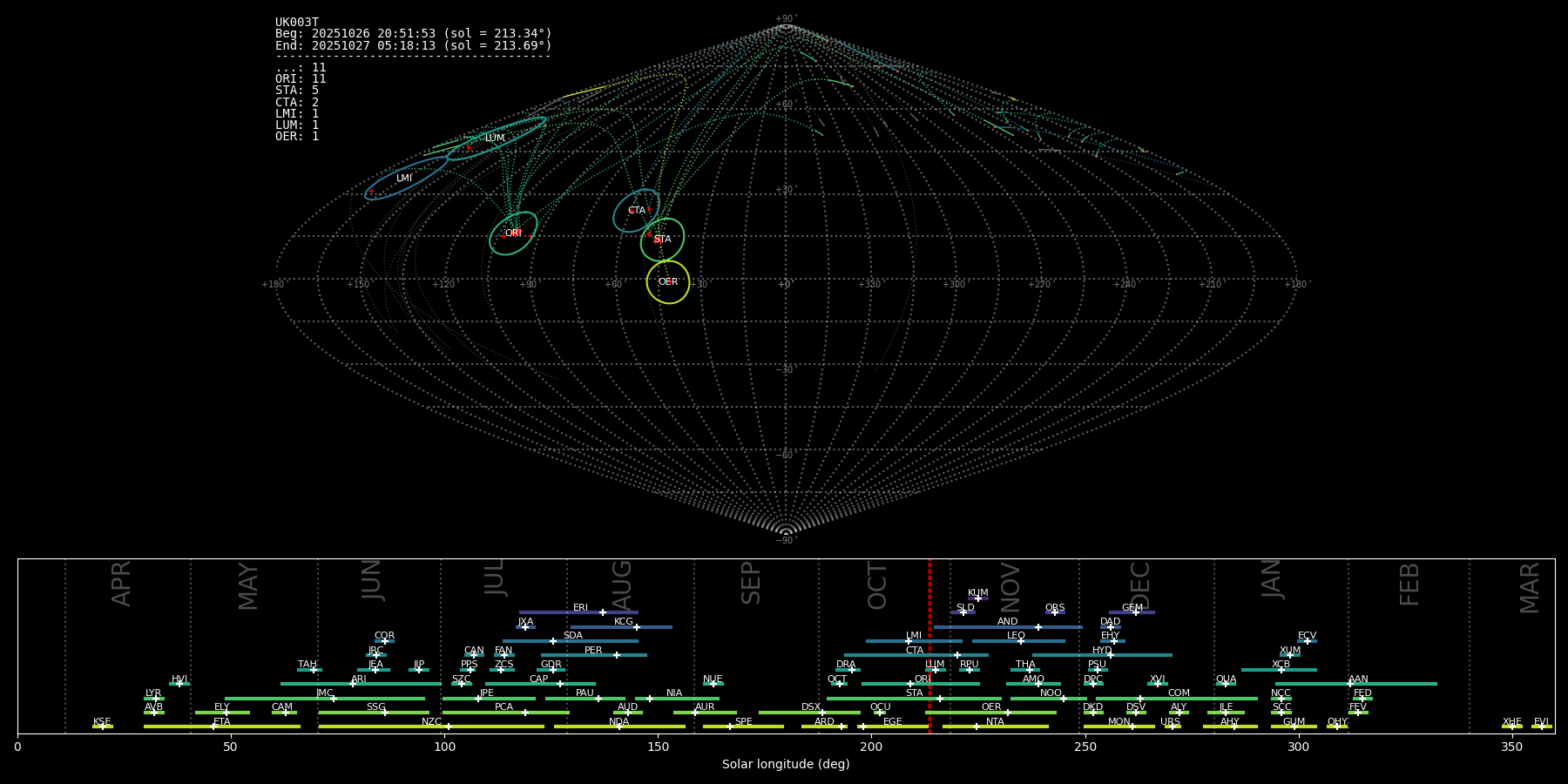Select the CTA radiant ellipse on the sky map
This screenshot has height=784, width=1568.
point(637,211)
